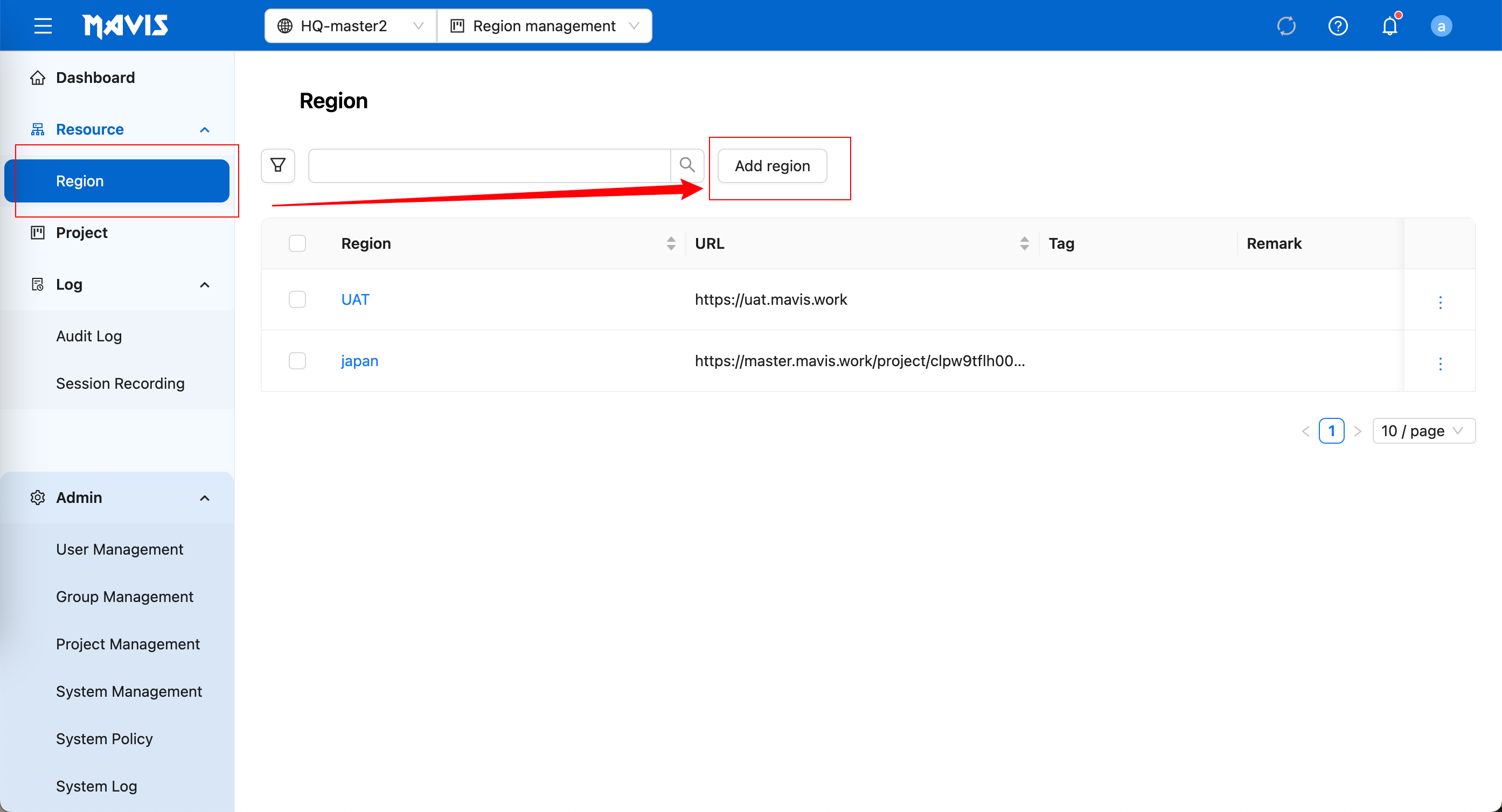Open the help question mark icon
1502x812 pixels.
pos(1338,26)
